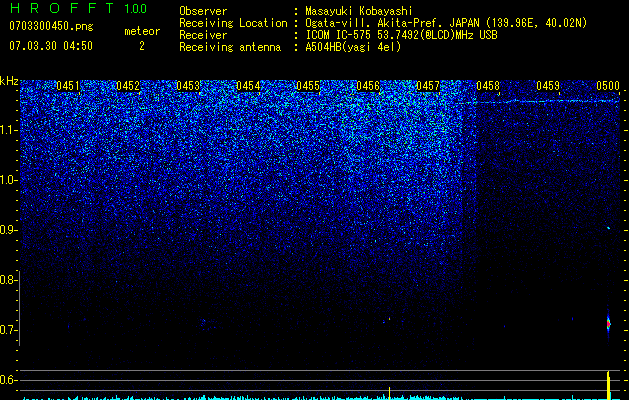Click the kHz axis unit label
629x400 pixels.
(x=9, y=81)
